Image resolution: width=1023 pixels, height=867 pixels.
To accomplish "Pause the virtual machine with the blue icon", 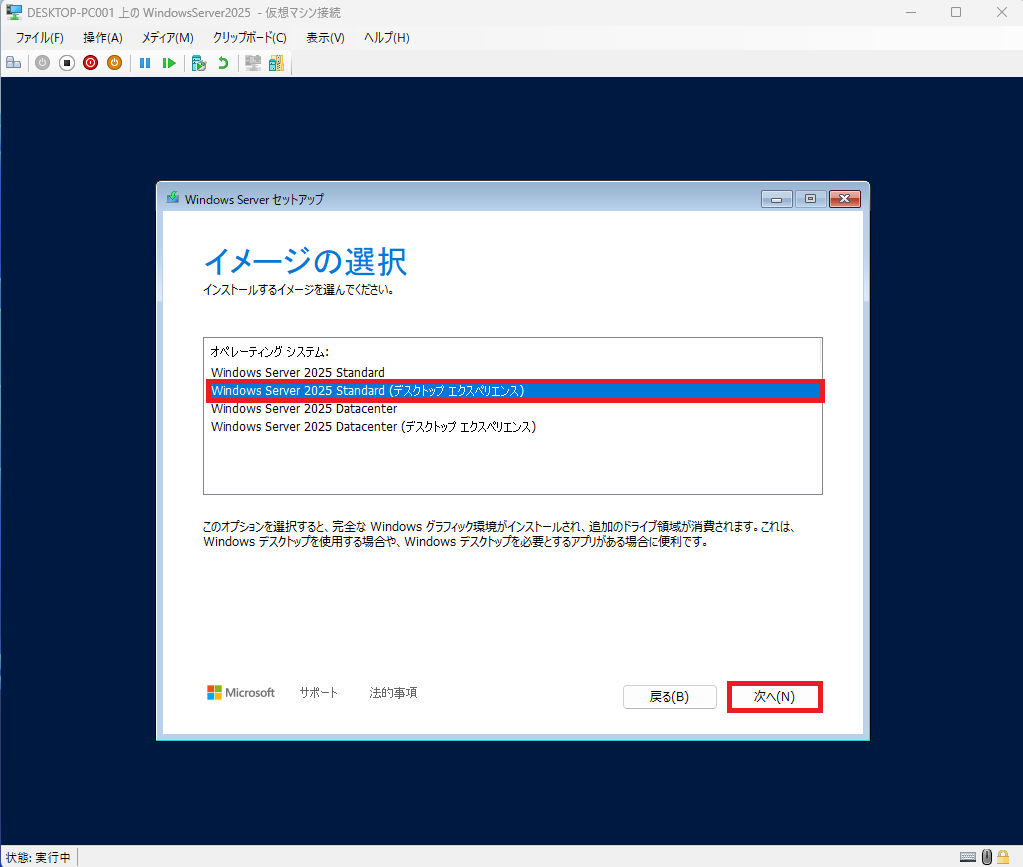I will (x=145, y=63).
